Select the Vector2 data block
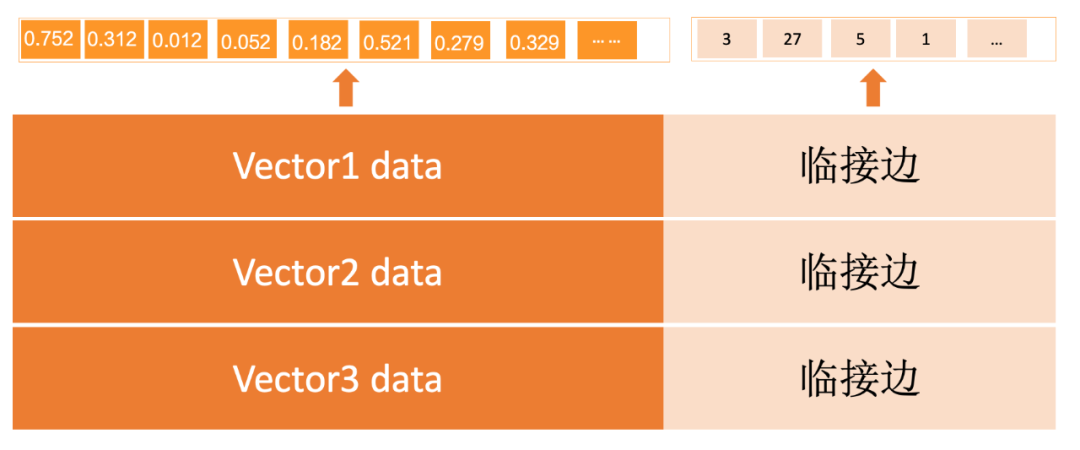 tap(338, 272)
